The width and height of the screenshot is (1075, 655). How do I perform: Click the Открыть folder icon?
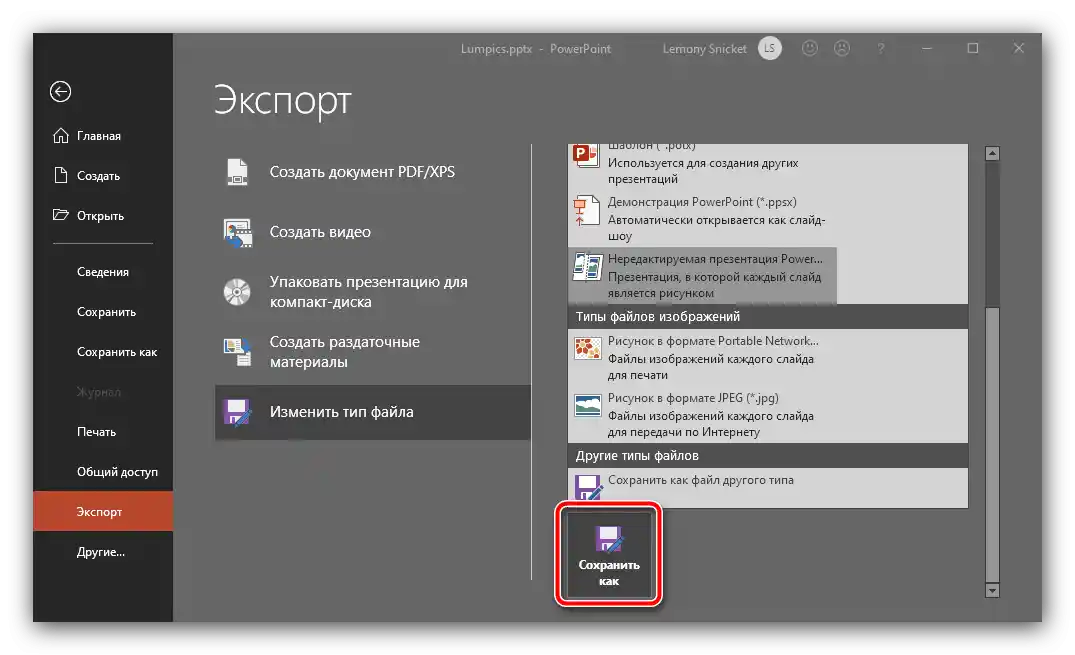coord(61,215)
